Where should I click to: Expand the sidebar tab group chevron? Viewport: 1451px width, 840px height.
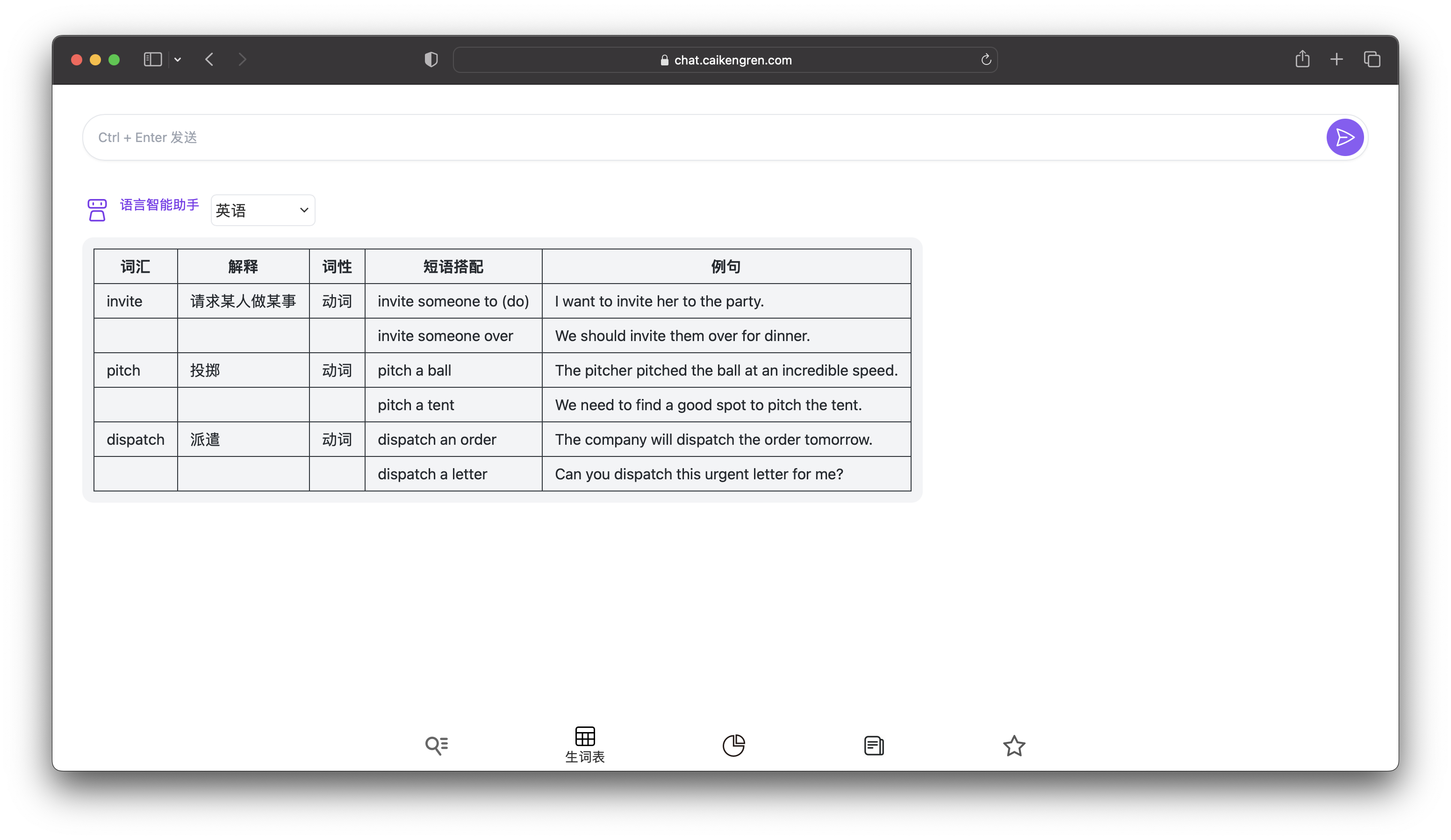pyautogui.click(x=177, y=59)
